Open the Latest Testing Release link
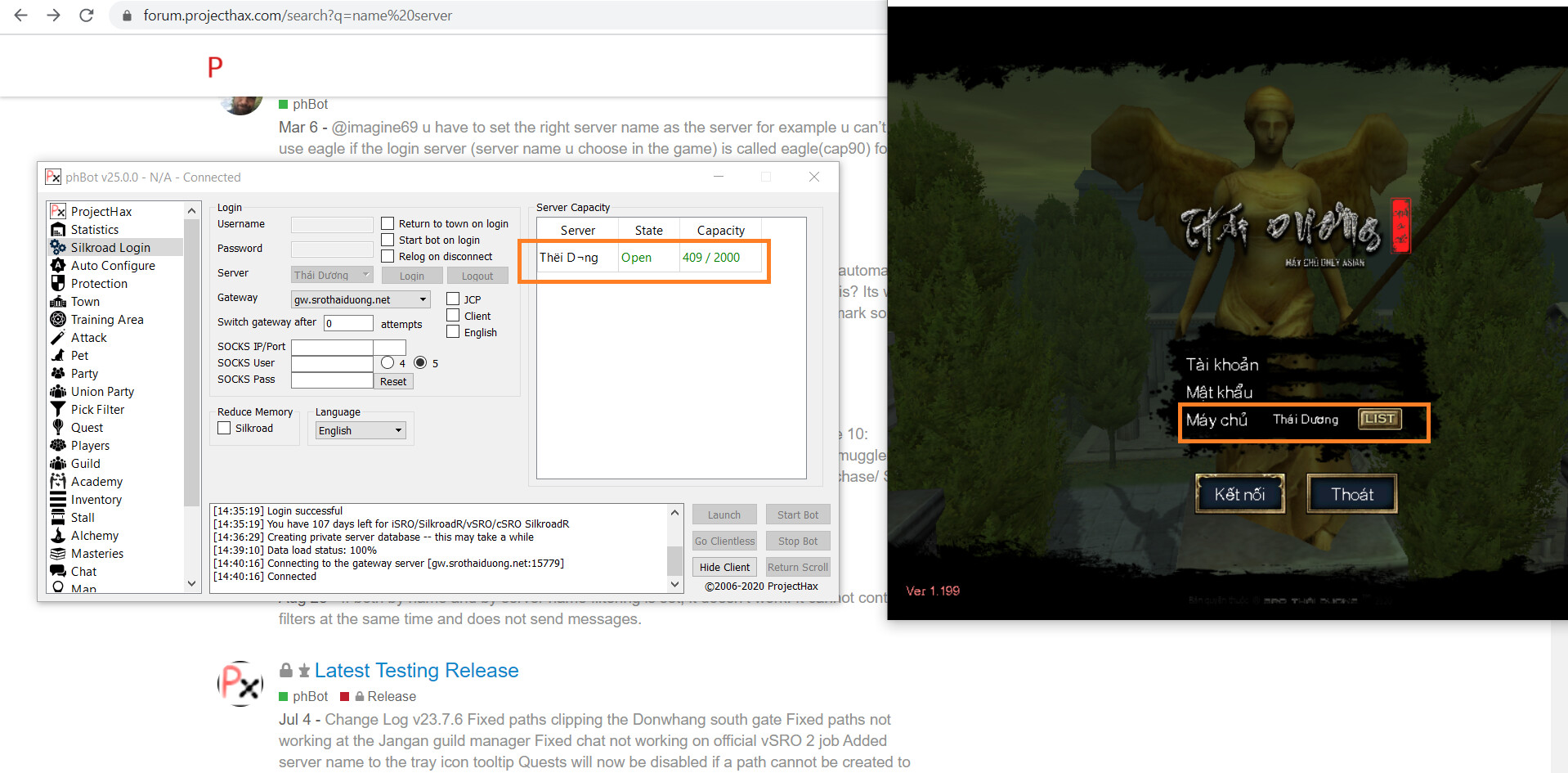The image size is (1568, 773). [416, 671]
